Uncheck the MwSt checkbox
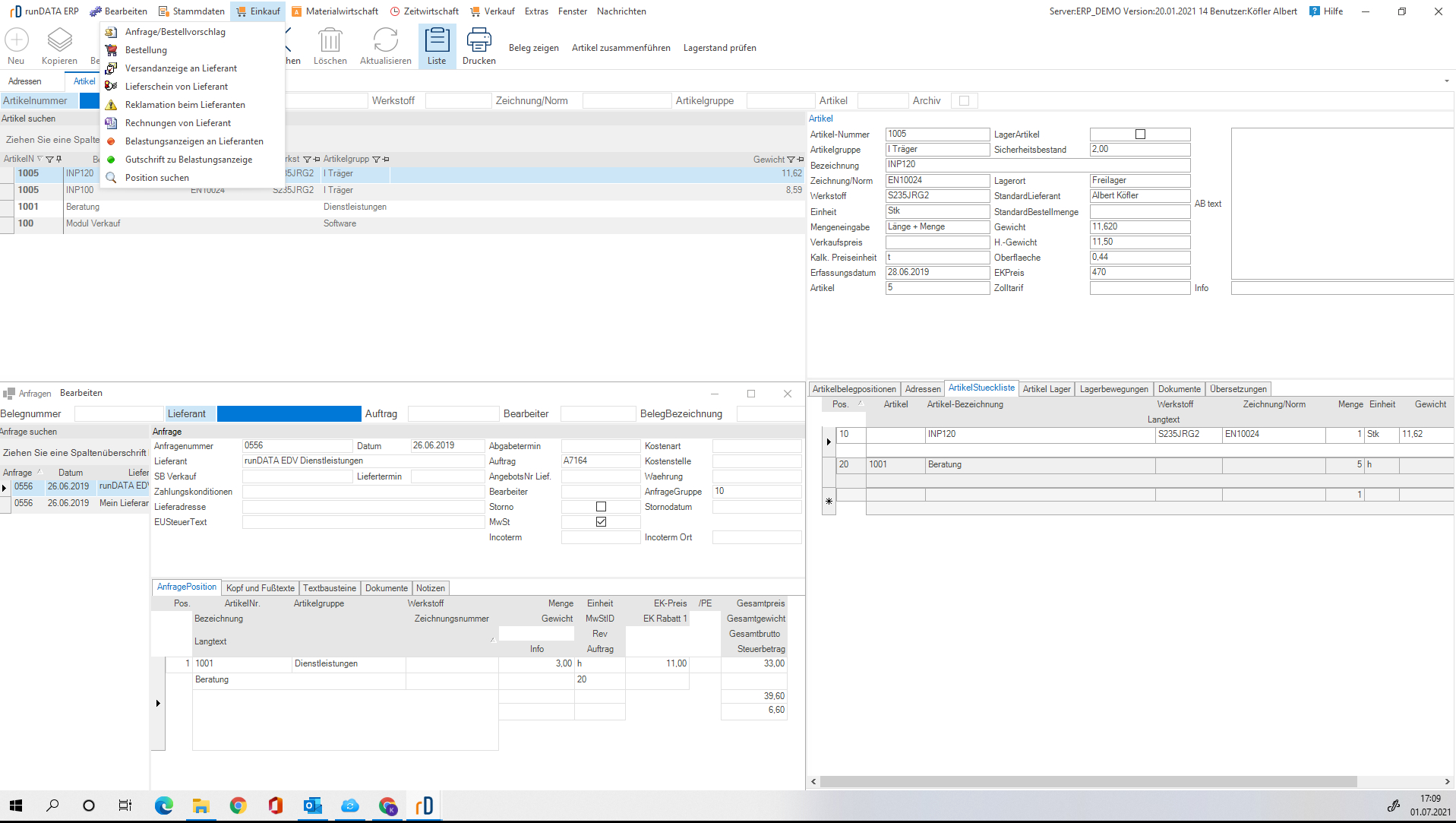The width and height of the screenshot is (1456, 823). tap(601, 522)
